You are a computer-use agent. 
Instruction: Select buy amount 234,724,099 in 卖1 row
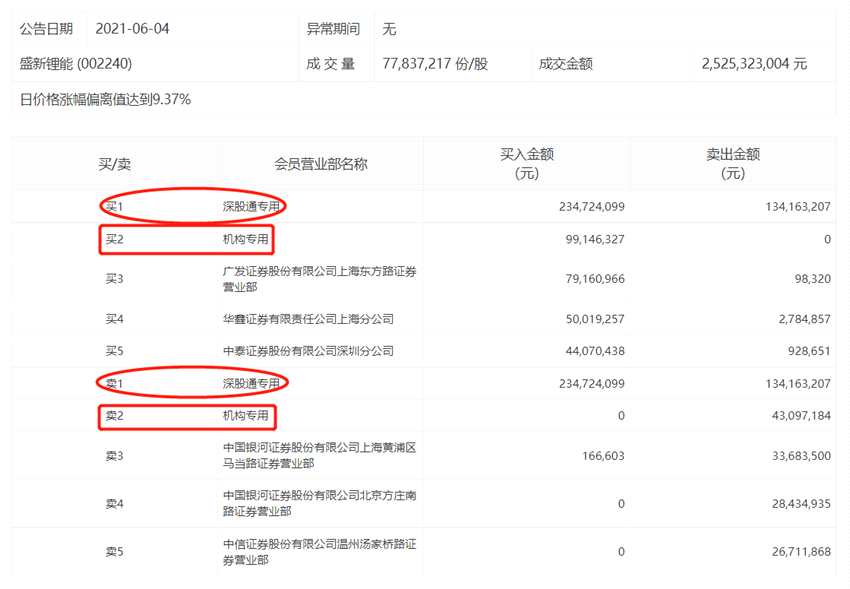(591, 383)
